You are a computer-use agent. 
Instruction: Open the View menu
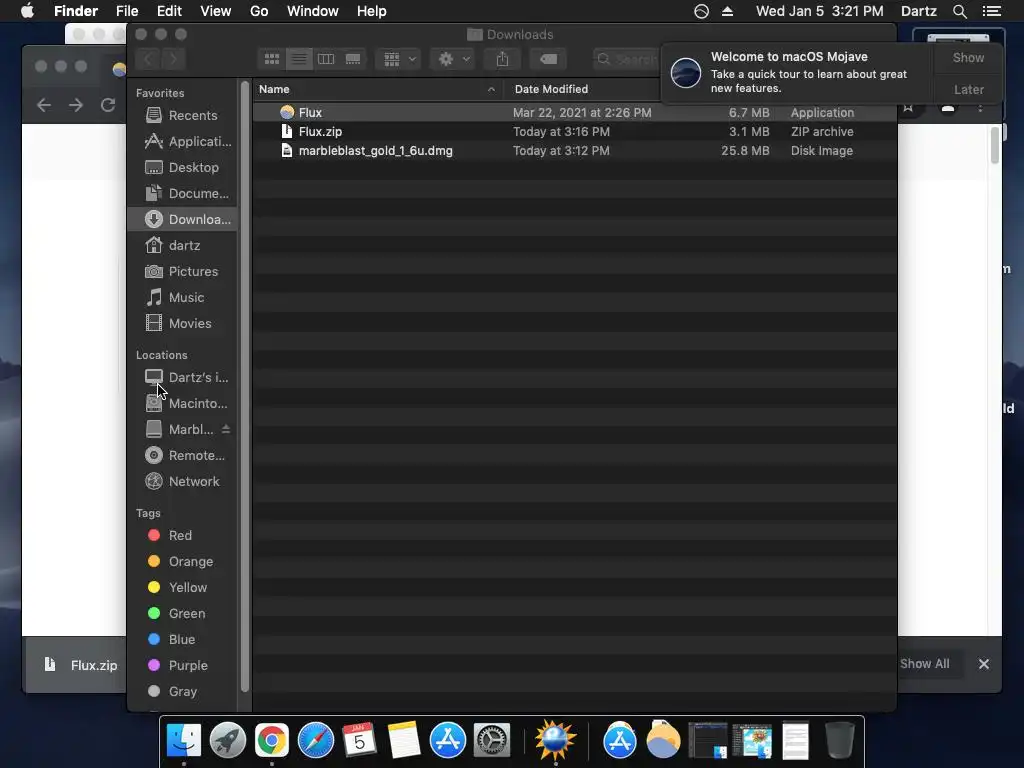point(216,11)
